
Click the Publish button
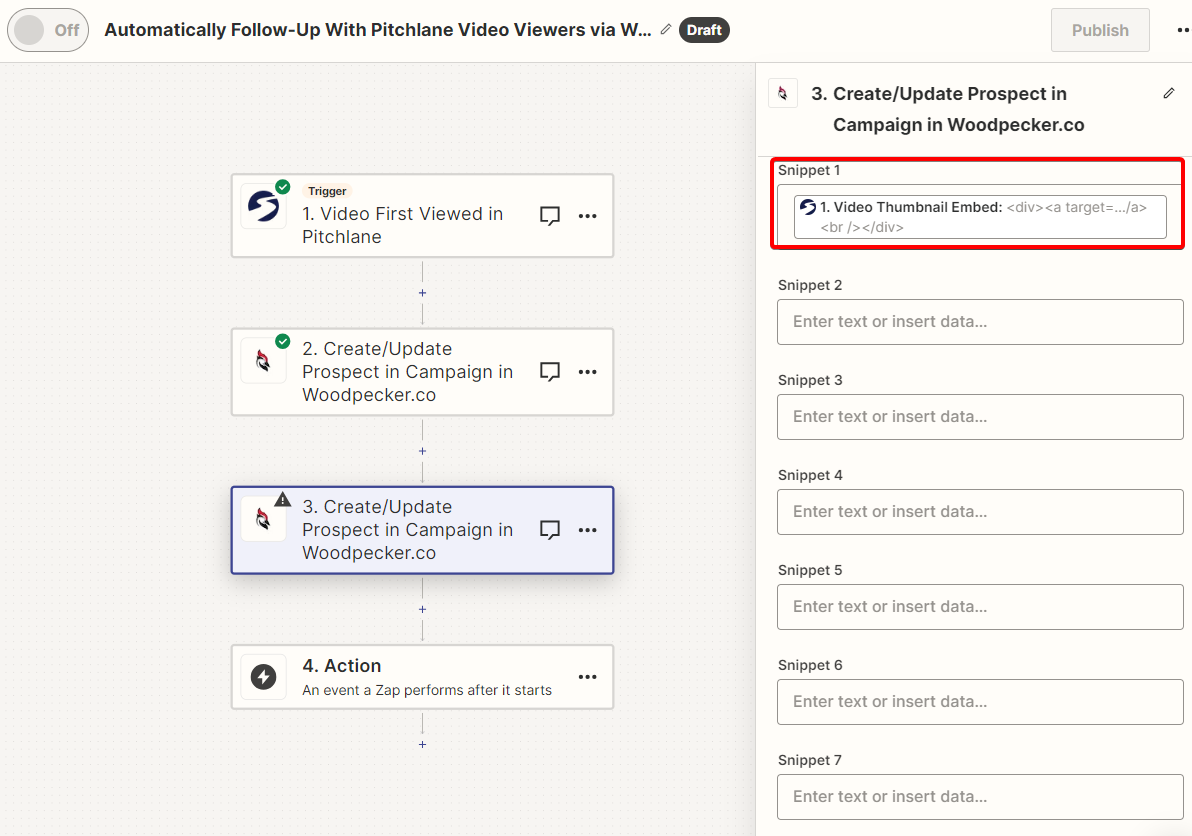(1100, 30)
